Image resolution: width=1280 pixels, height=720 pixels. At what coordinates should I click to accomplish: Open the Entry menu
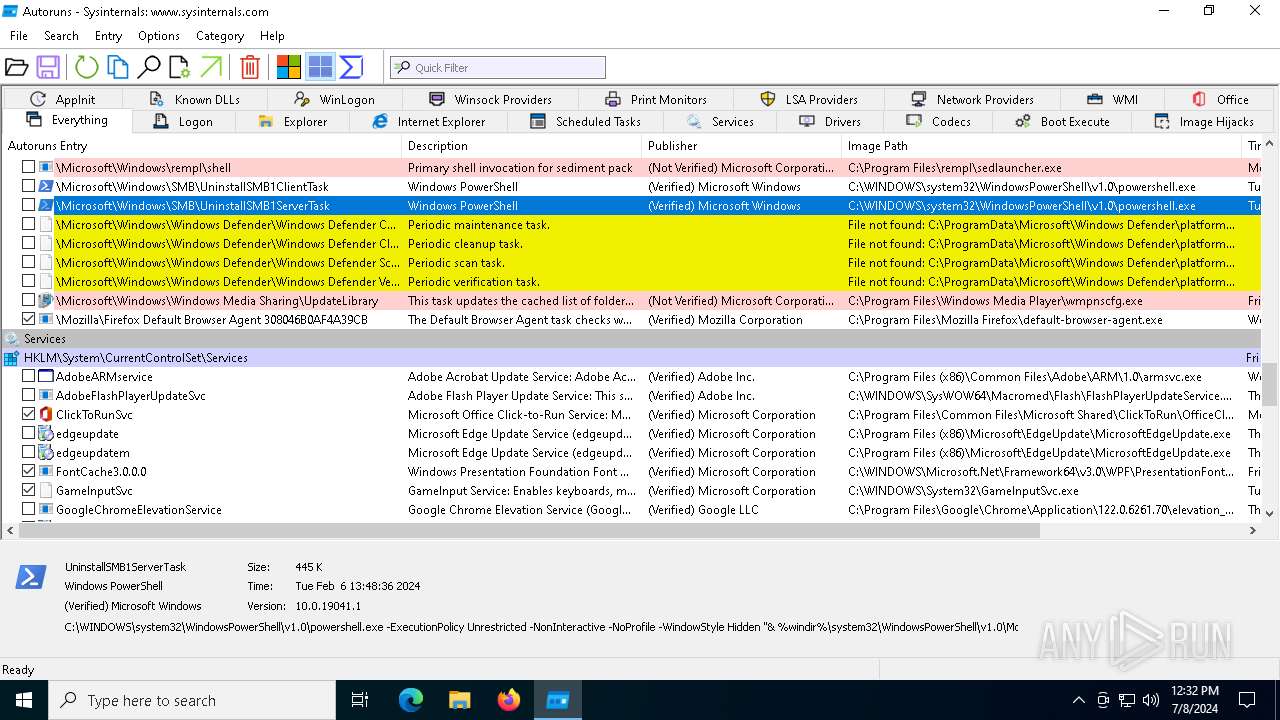tap(108, 36)
